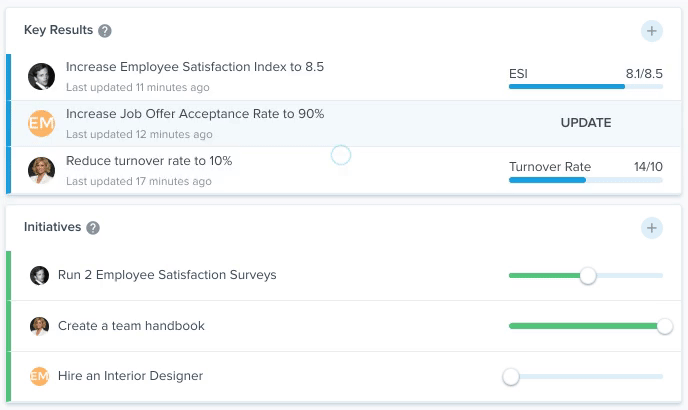Click 'Last updated 11 minutes ago' text

point(138,87)
